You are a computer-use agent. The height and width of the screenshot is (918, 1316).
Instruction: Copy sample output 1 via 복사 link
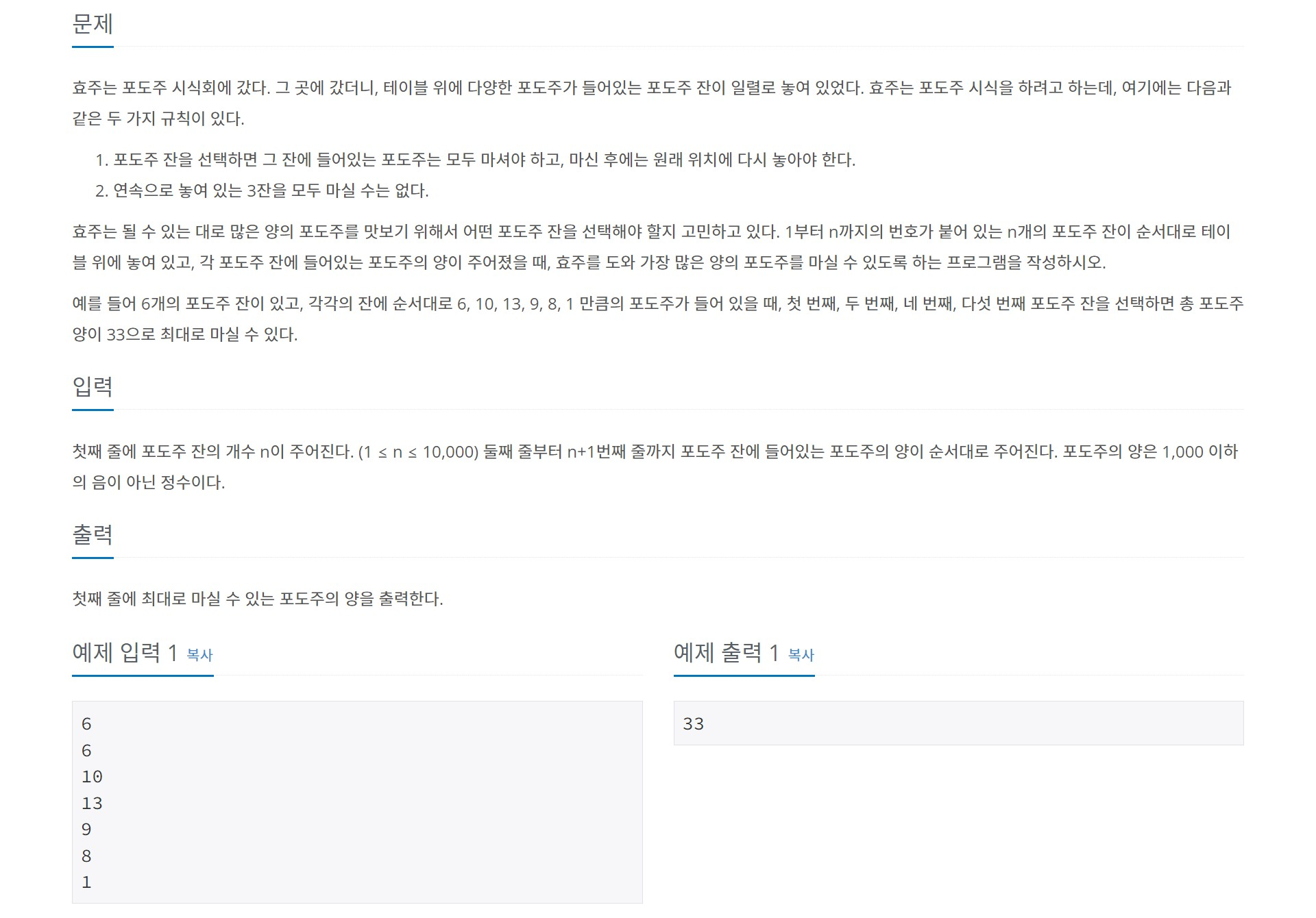pos(801,655)
